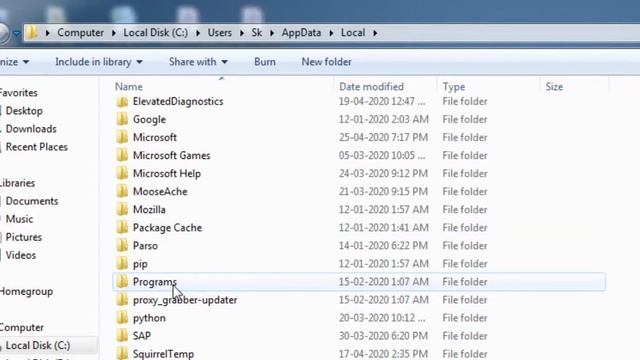Expand the arrow after Users breadcrumb

[x=242, y=33]
